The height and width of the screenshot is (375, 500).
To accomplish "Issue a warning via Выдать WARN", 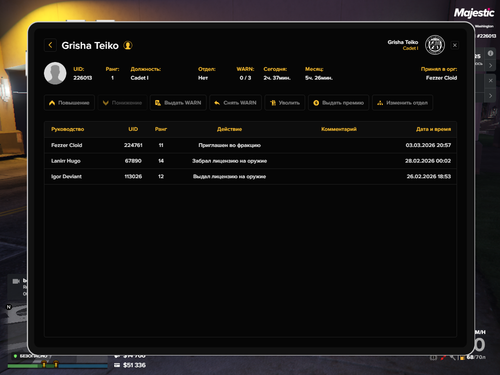I will (178, 103).
